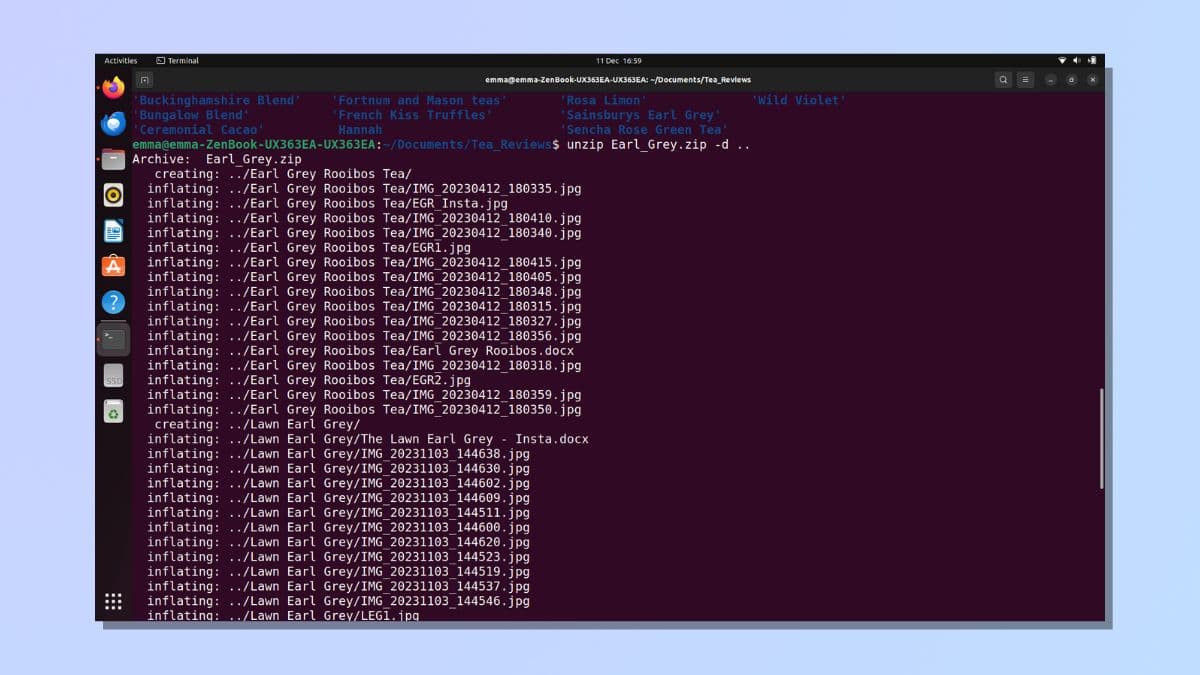Open the Trash from the dock
Screen dimensions: 1200x675
113,411
